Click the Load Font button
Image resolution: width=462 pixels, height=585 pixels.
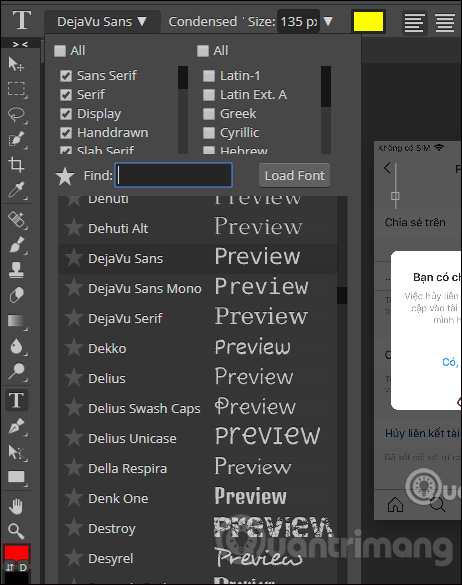point(294,175)
